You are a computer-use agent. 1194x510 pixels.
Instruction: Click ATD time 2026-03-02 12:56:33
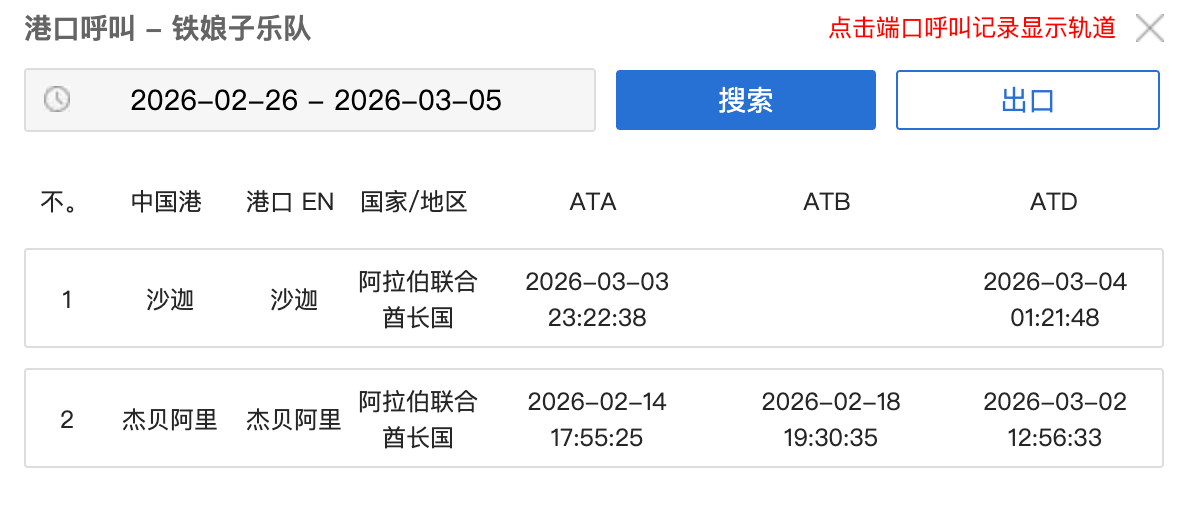tap(1054, 420)
